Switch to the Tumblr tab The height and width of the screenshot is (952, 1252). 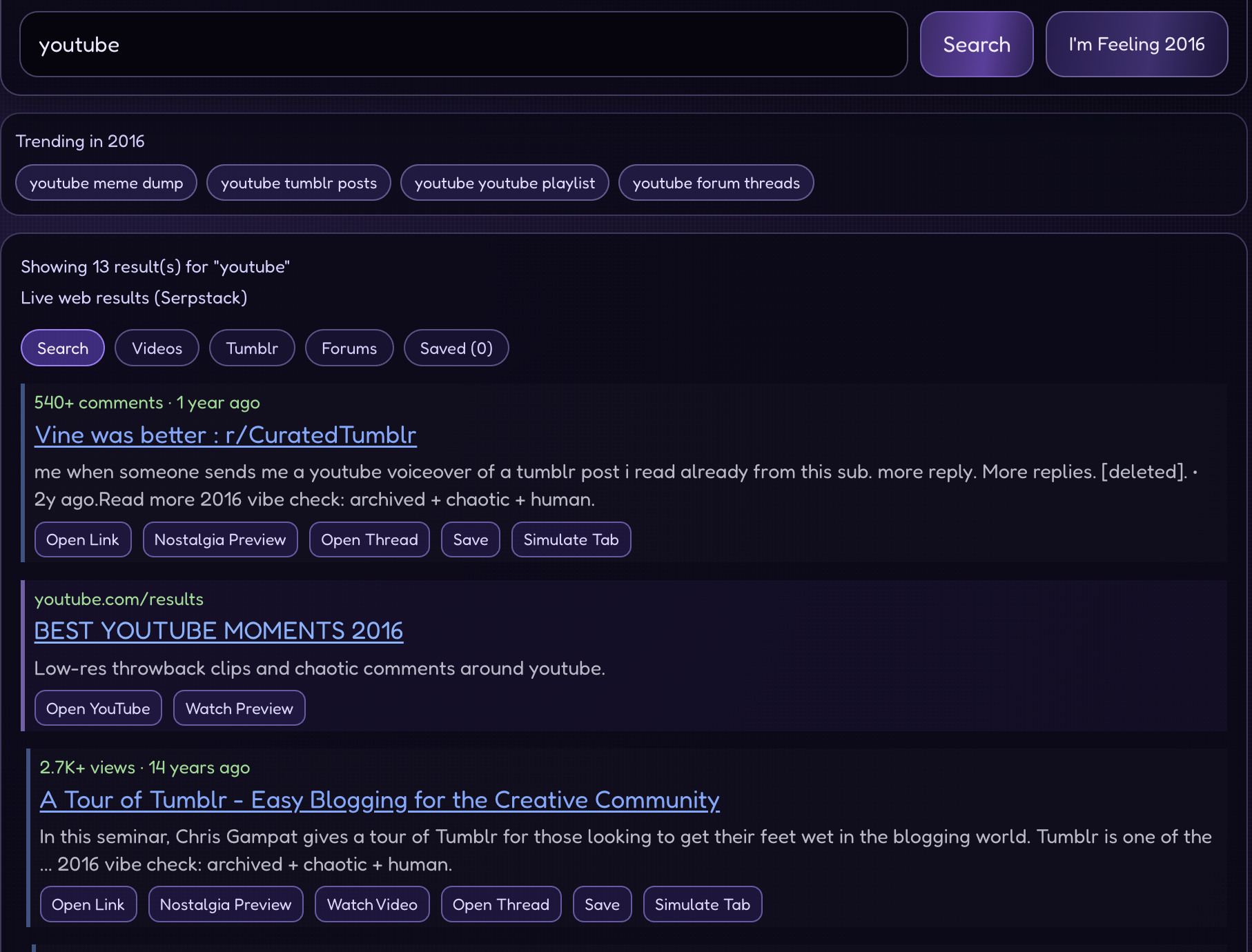point(252,348)
